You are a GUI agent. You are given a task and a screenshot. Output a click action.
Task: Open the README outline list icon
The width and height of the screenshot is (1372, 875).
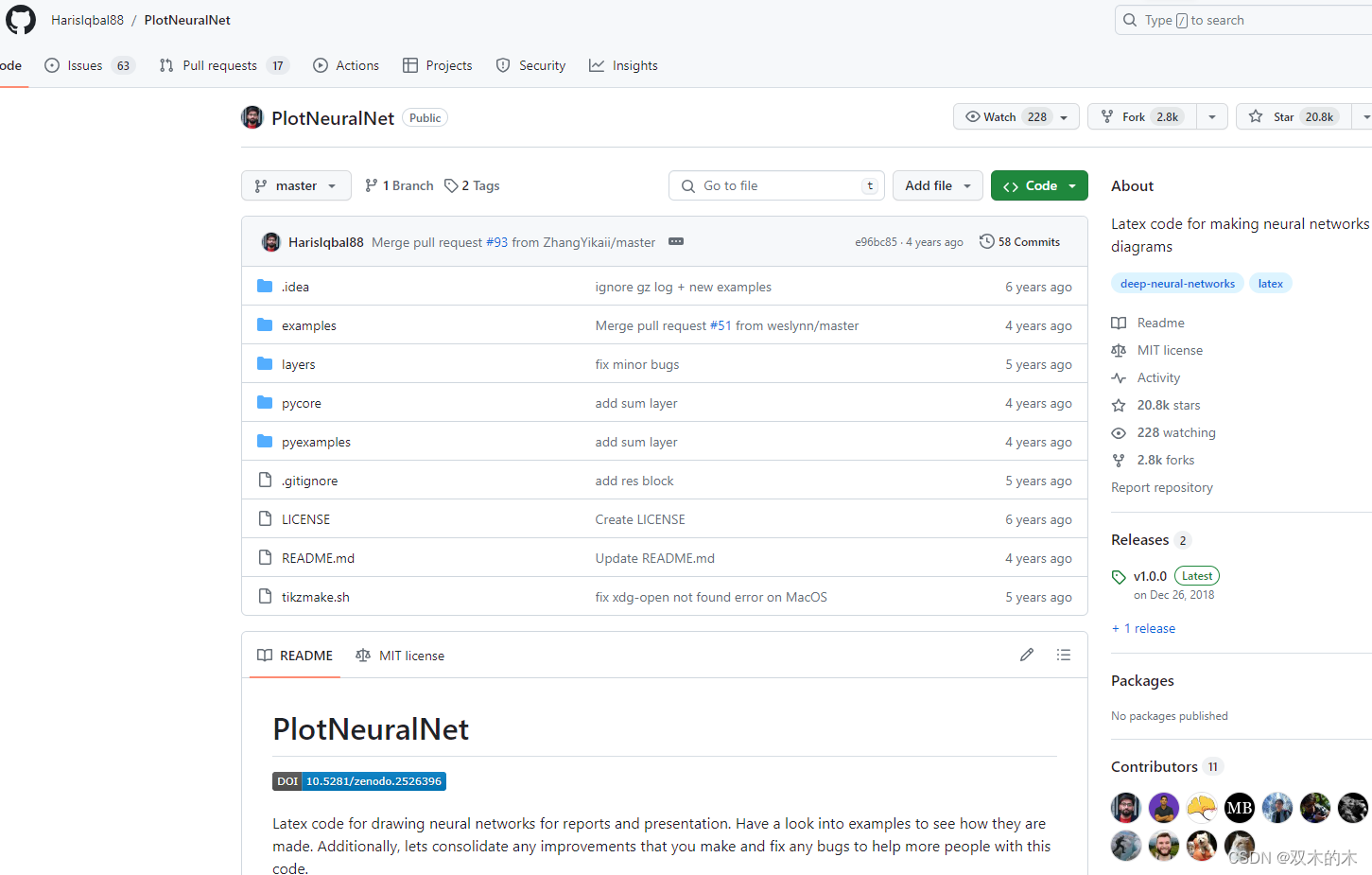[1064, 655]
